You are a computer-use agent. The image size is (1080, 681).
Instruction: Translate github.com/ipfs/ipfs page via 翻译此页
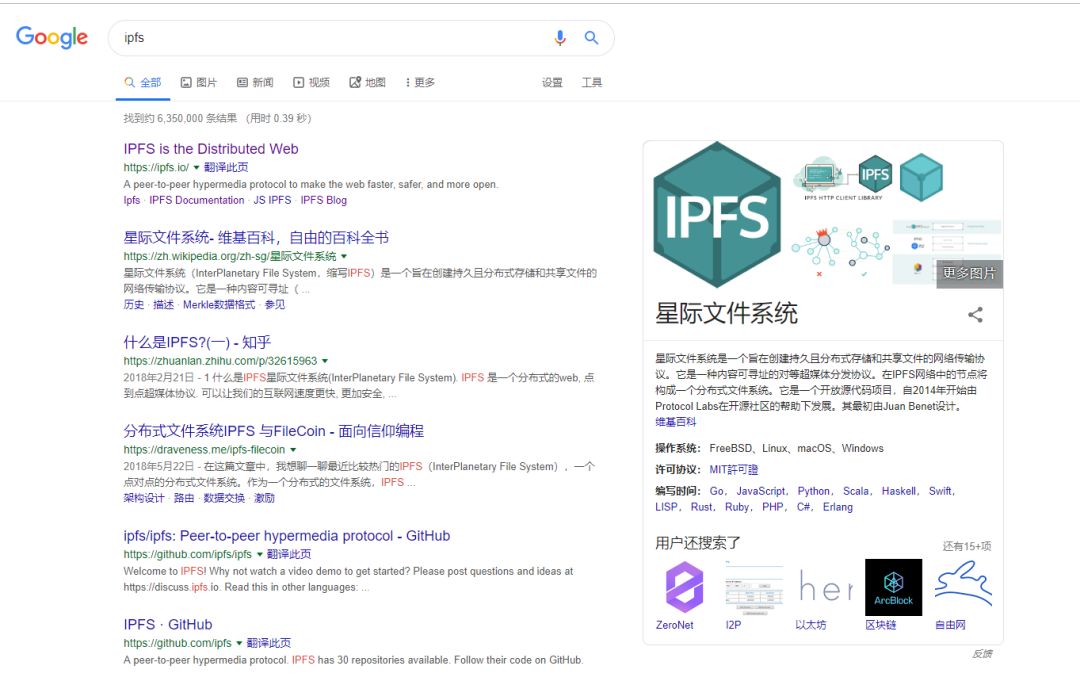click(x=289, y=554)
